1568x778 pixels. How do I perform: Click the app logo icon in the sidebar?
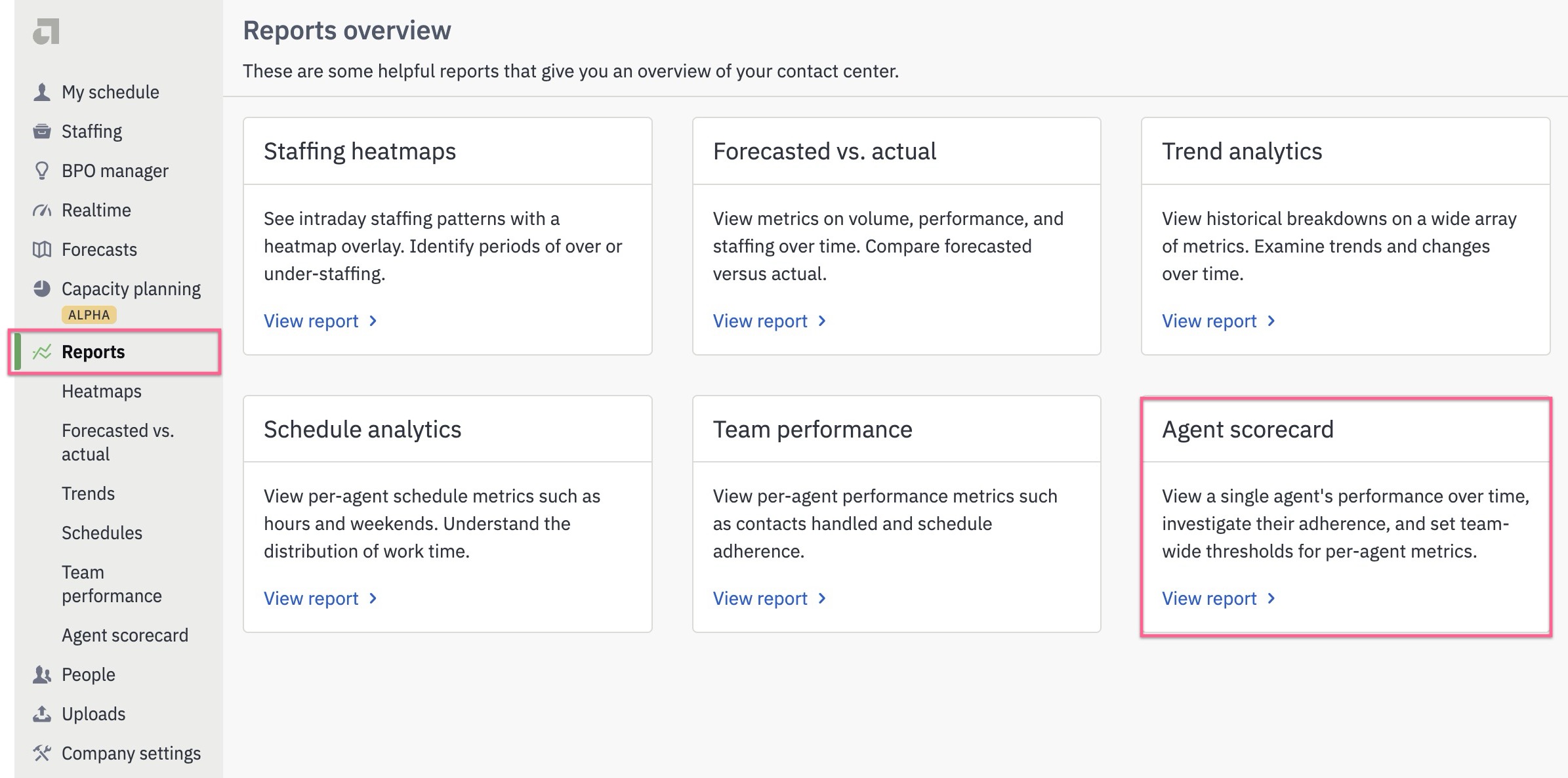(46, 31)
